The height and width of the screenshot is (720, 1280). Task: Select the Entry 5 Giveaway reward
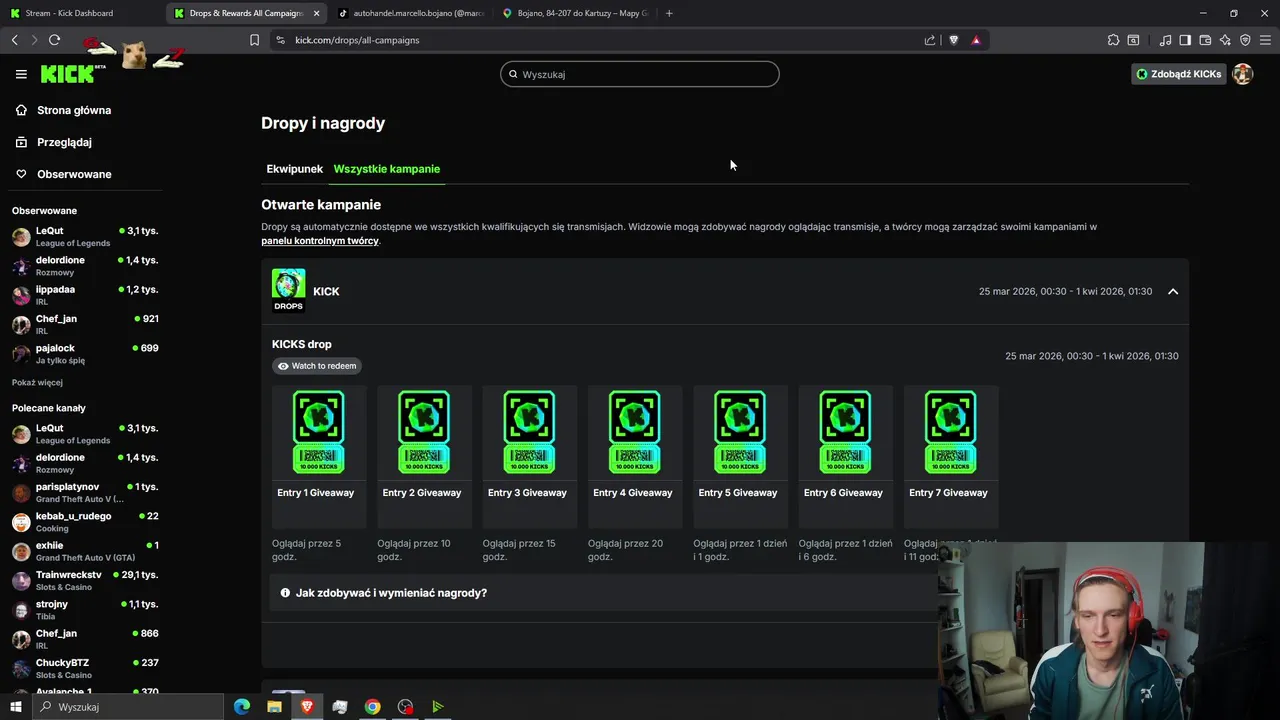[740, 457]
